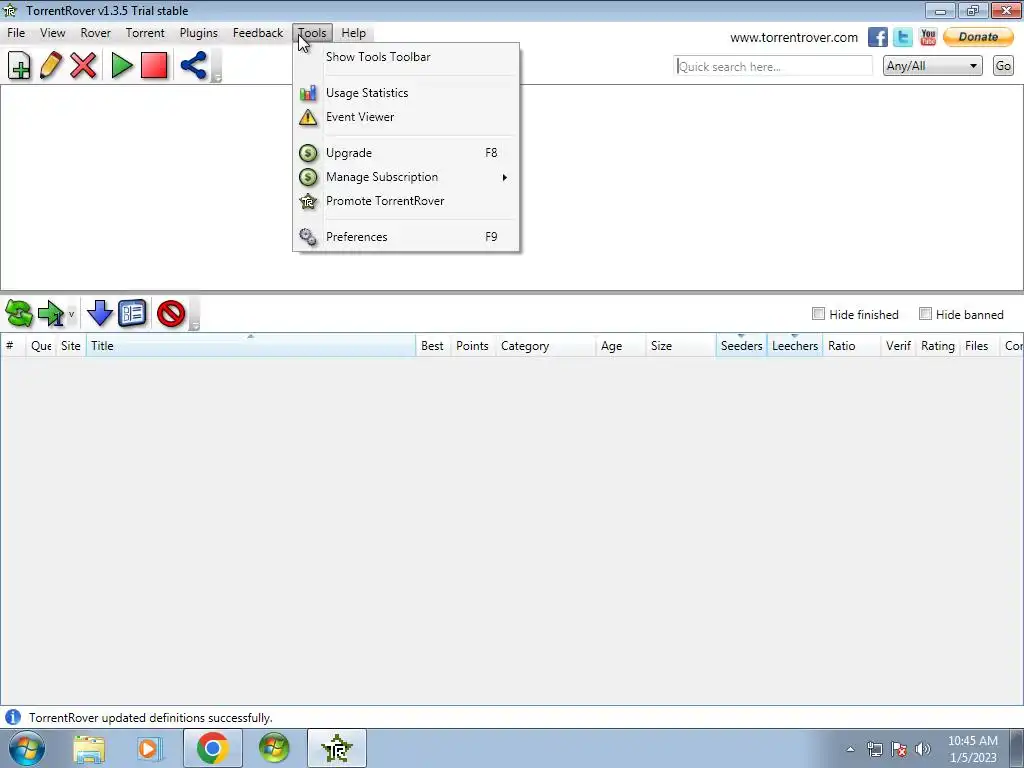
Task: Click the network tray icon
Action: point(874,749)
